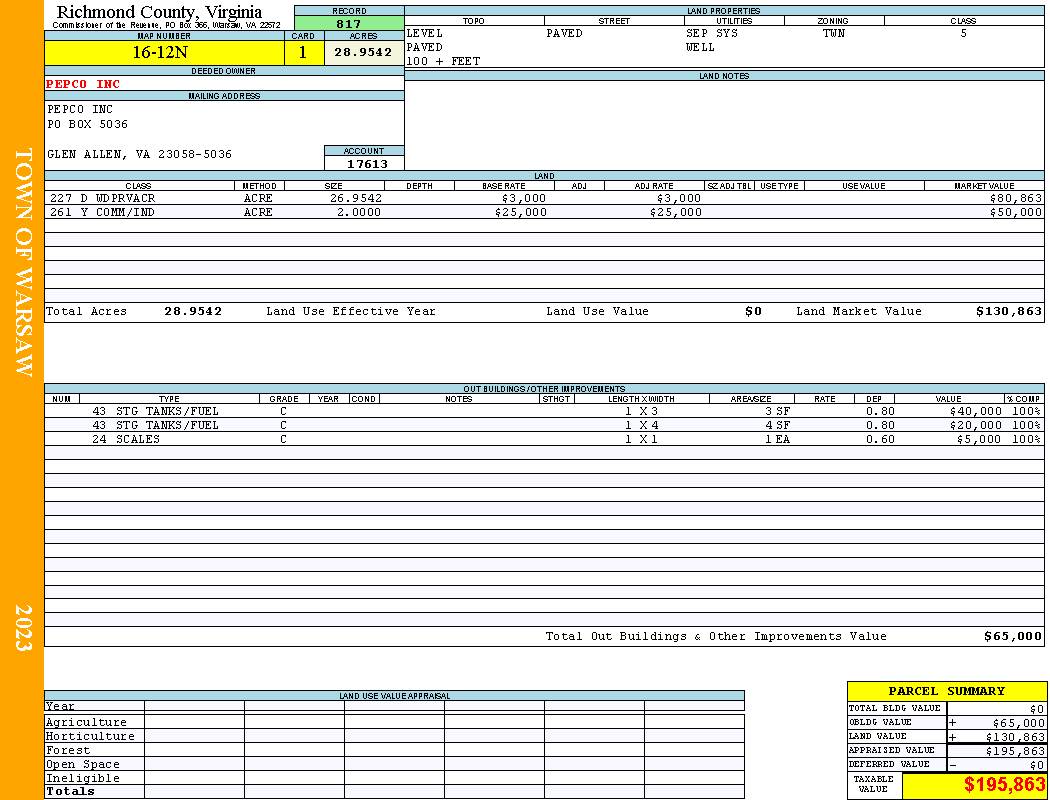The image size is (1050, 800).
Task: Select land size 2.0000
Action: pos(359,212)
